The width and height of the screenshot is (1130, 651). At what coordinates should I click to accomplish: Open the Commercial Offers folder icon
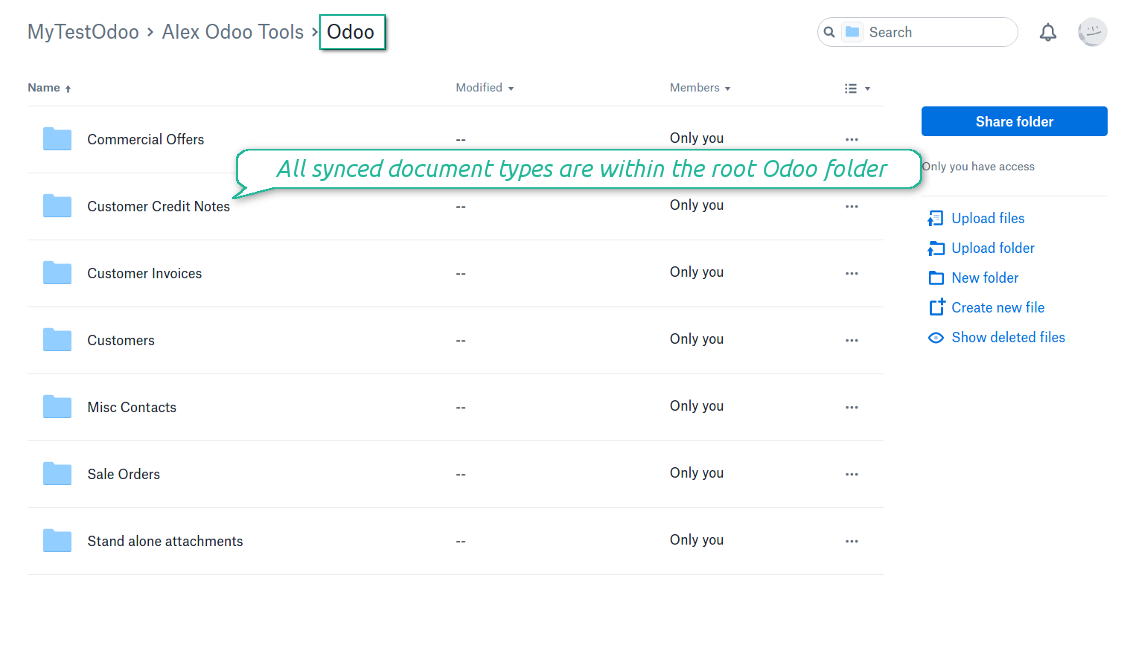[57, 139]
